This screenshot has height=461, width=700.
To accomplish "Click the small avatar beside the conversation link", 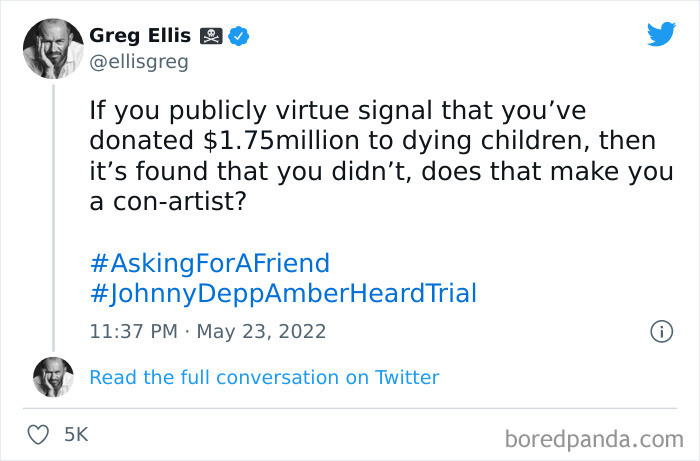I will [53, 377].
